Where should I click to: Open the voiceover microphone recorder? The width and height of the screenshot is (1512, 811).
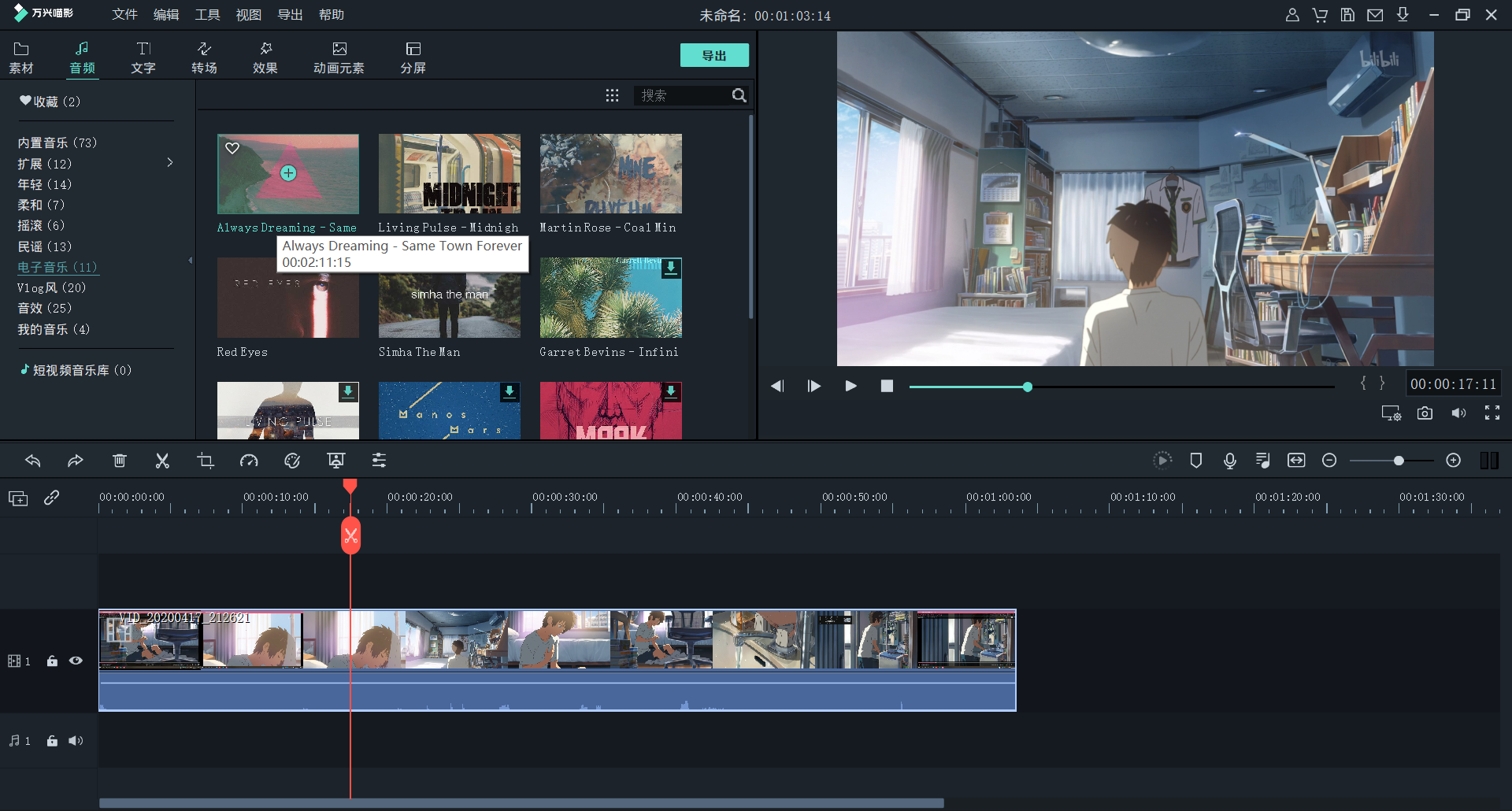1229,461
